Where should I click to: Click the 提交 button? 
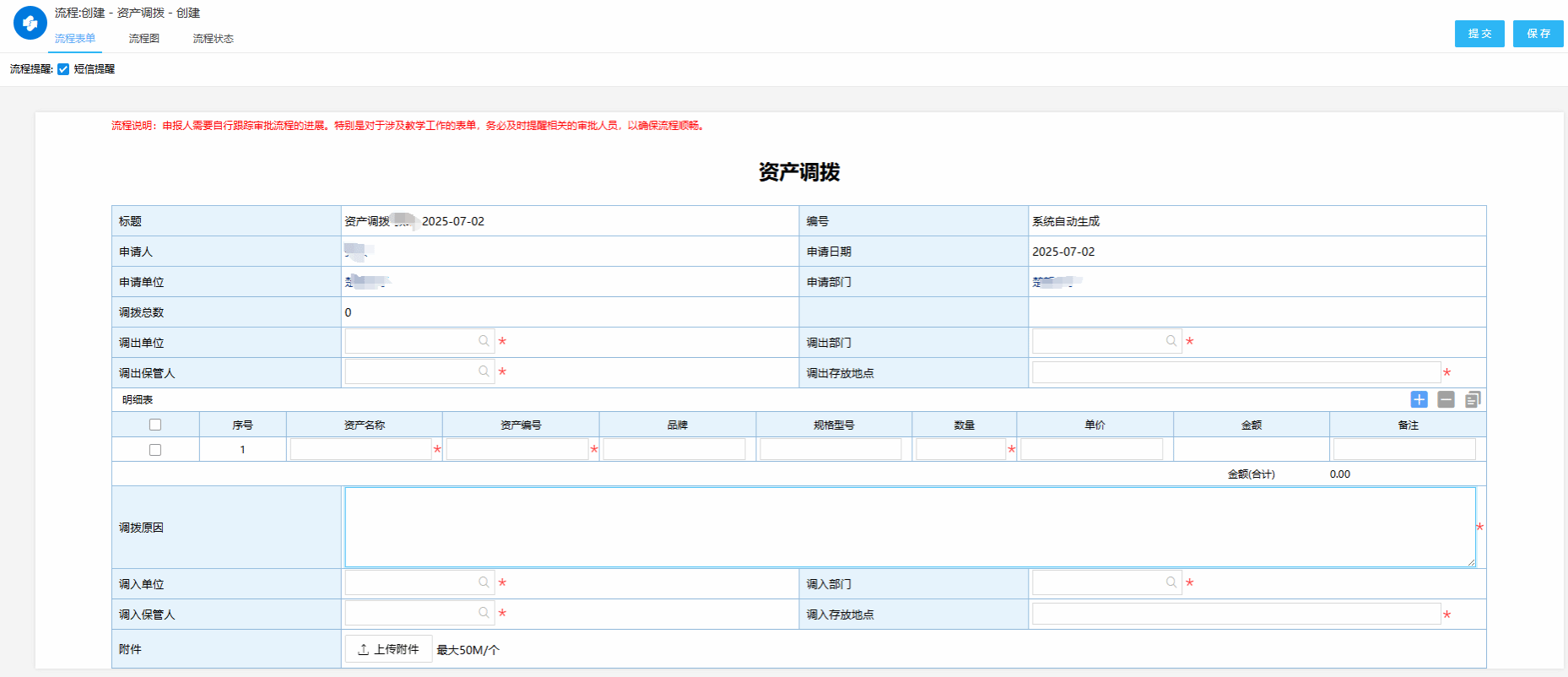coord(1479,34)
